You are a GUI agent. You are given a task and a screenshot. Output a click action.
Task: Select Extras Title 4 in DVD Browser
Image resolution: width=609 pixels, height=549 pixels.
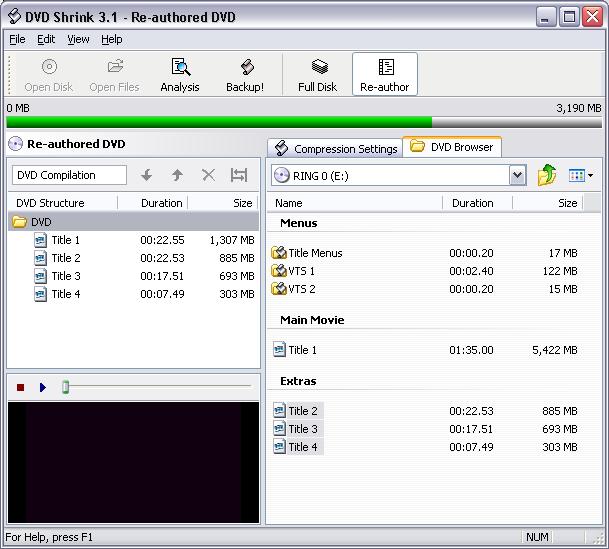click(x=425, y=447)
